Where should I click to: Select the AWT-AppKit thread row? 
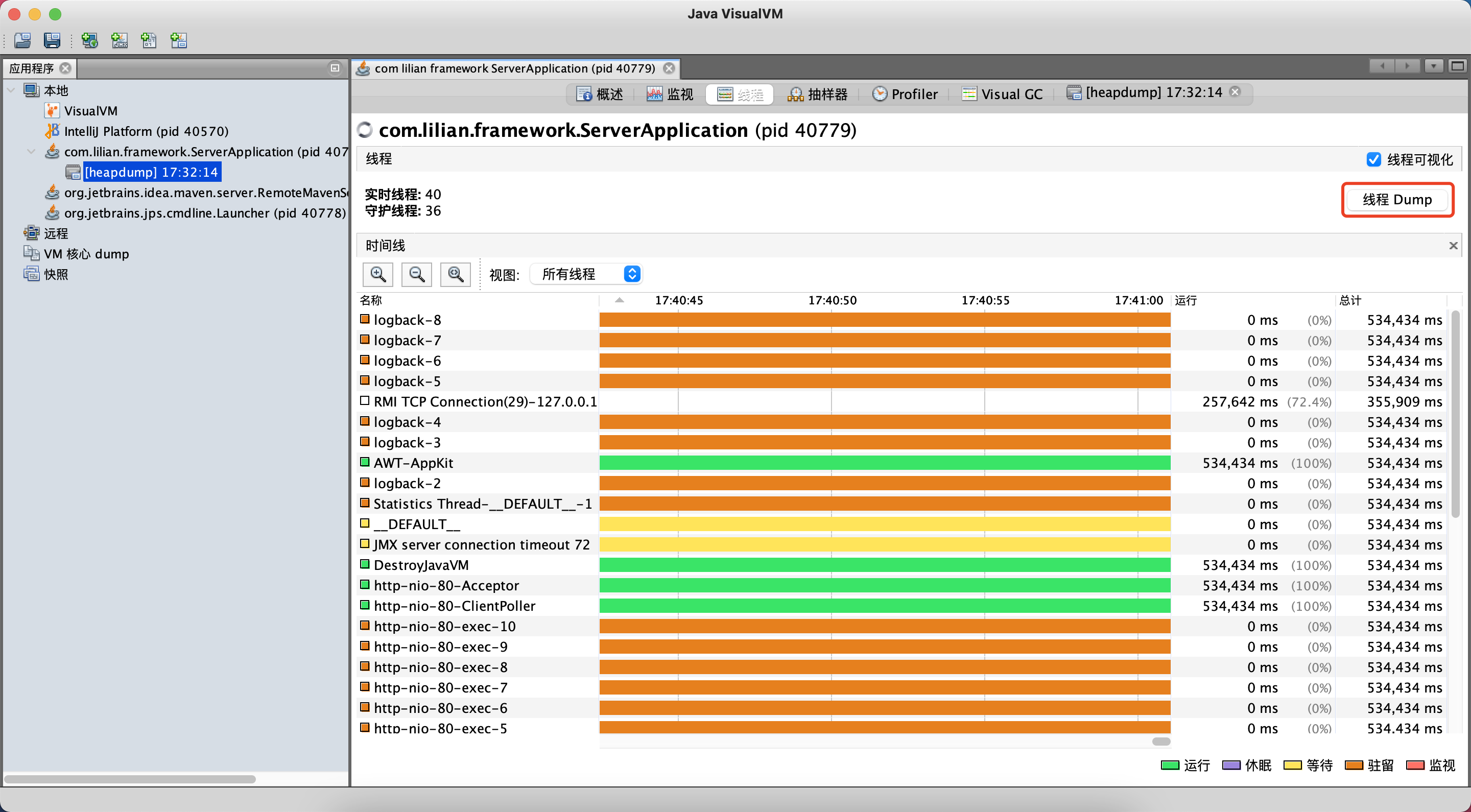click(x=902, y=463)
